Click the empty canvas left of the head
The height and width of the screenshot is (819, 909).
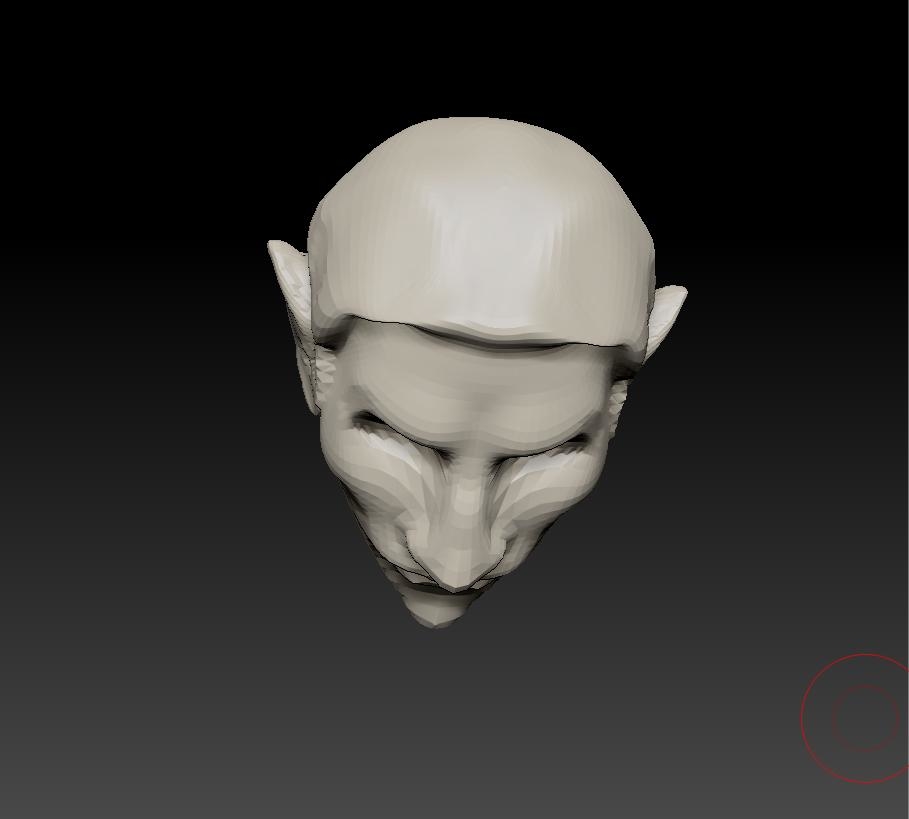click(x=150, y=400)
